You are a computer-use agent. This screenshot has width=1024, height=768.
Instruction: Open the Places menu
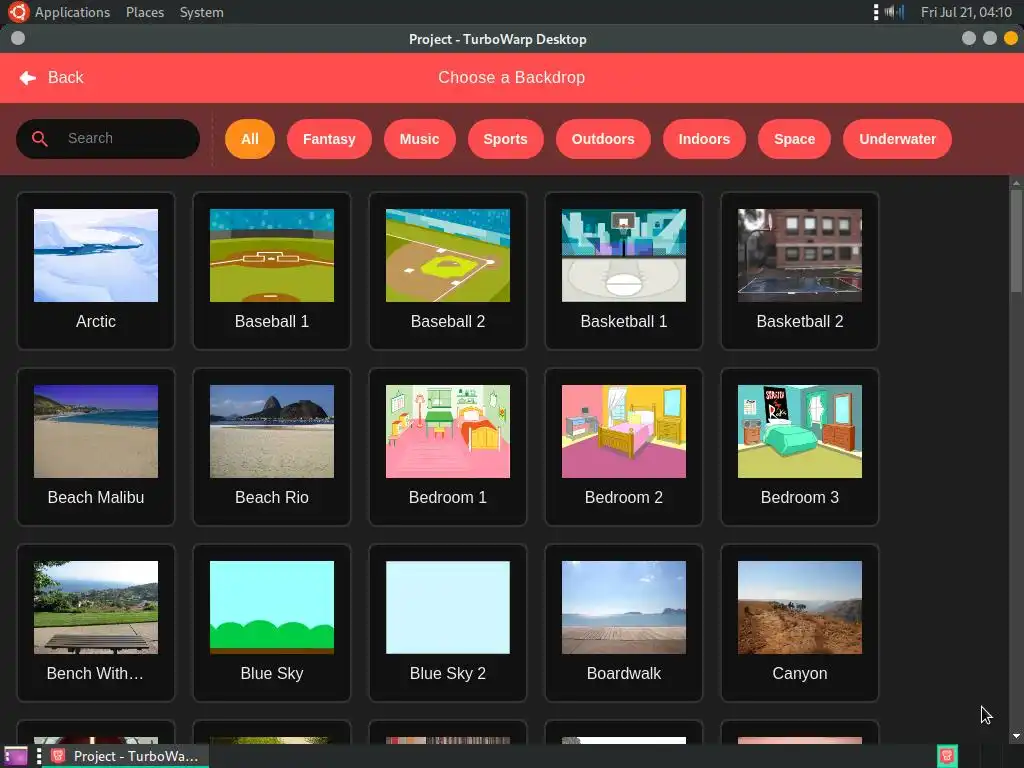coord(145,12)
